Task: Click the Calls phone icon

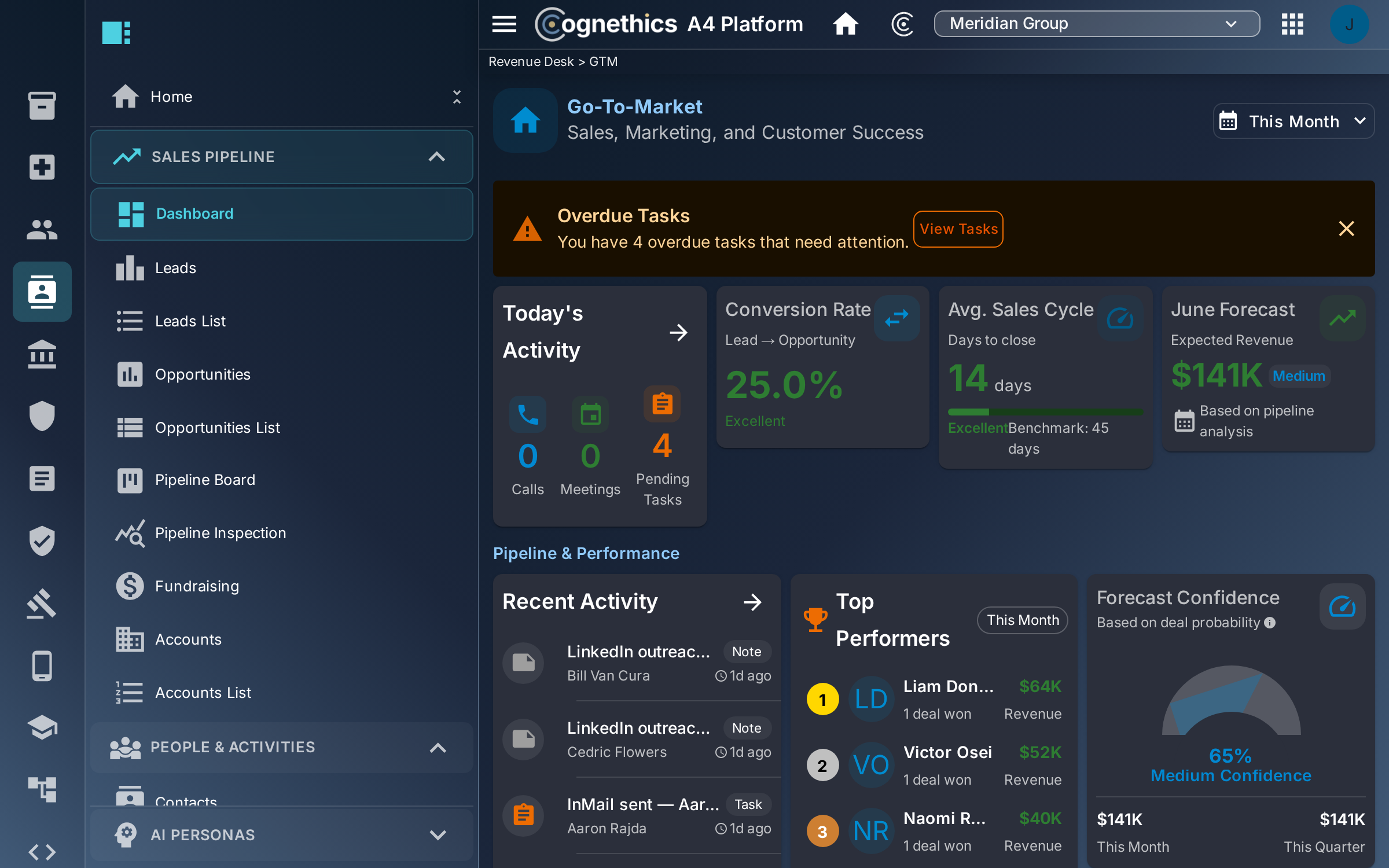Action: coord(528,414)
